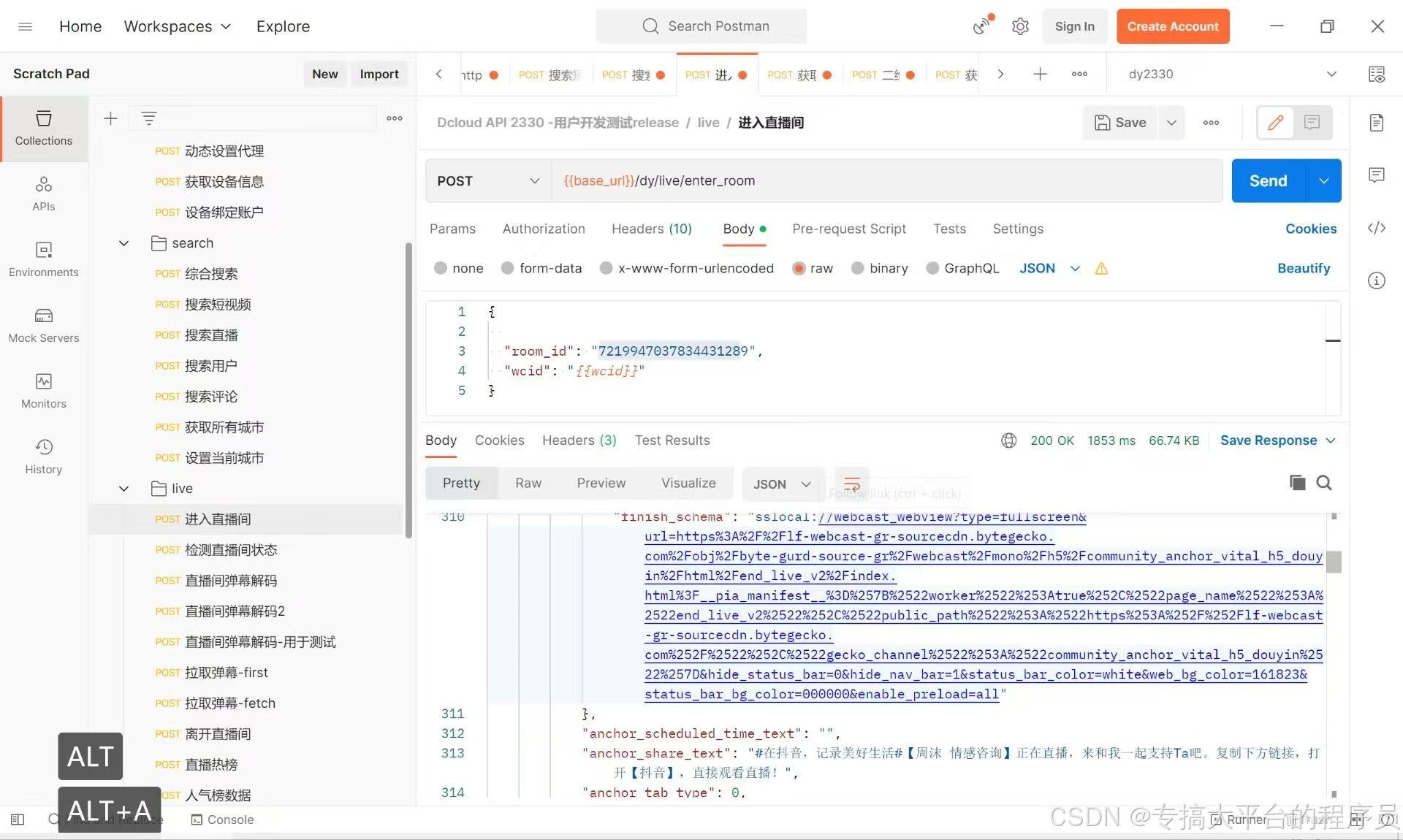Open the request info icon in right sidebar
This screenshot has height=840, width=1403.
point(1377,280)
